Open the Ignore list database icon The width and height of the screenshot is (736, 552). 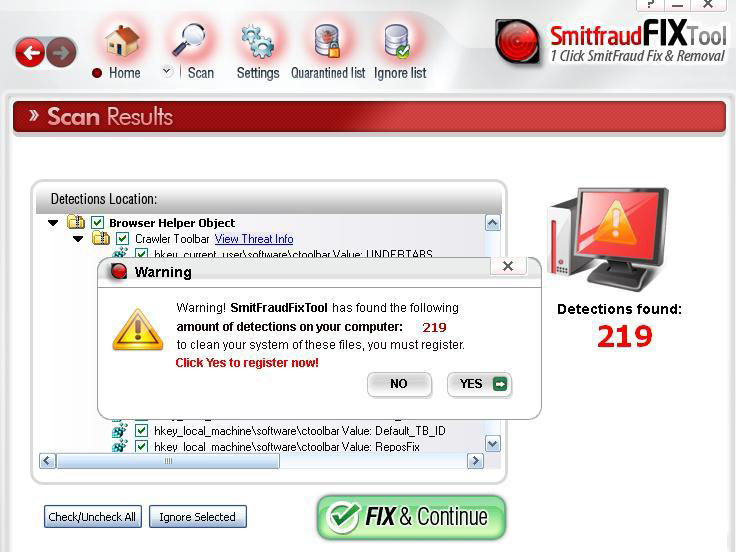pyautogui.click(x=397, y=41)
